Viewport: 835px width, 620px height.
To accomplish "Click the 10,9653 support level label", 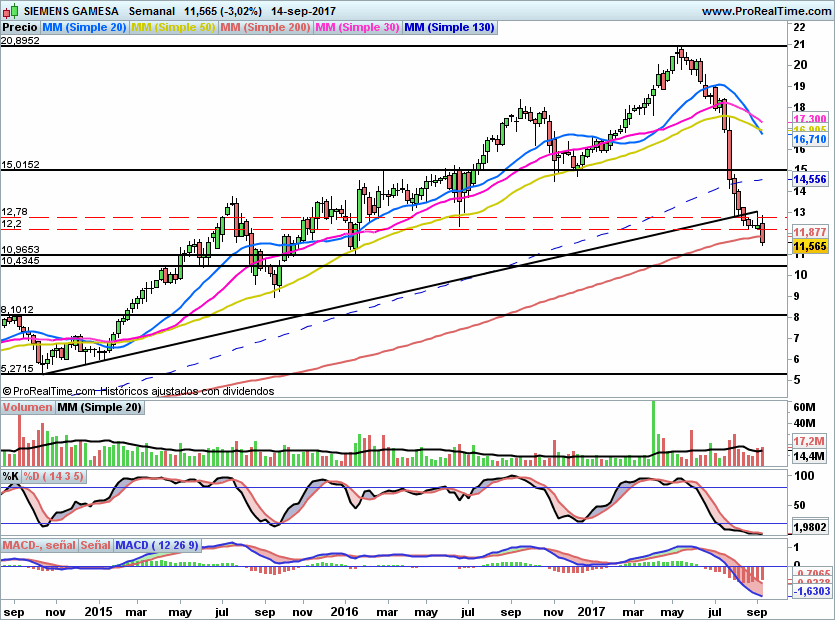I will pos(20,249).
